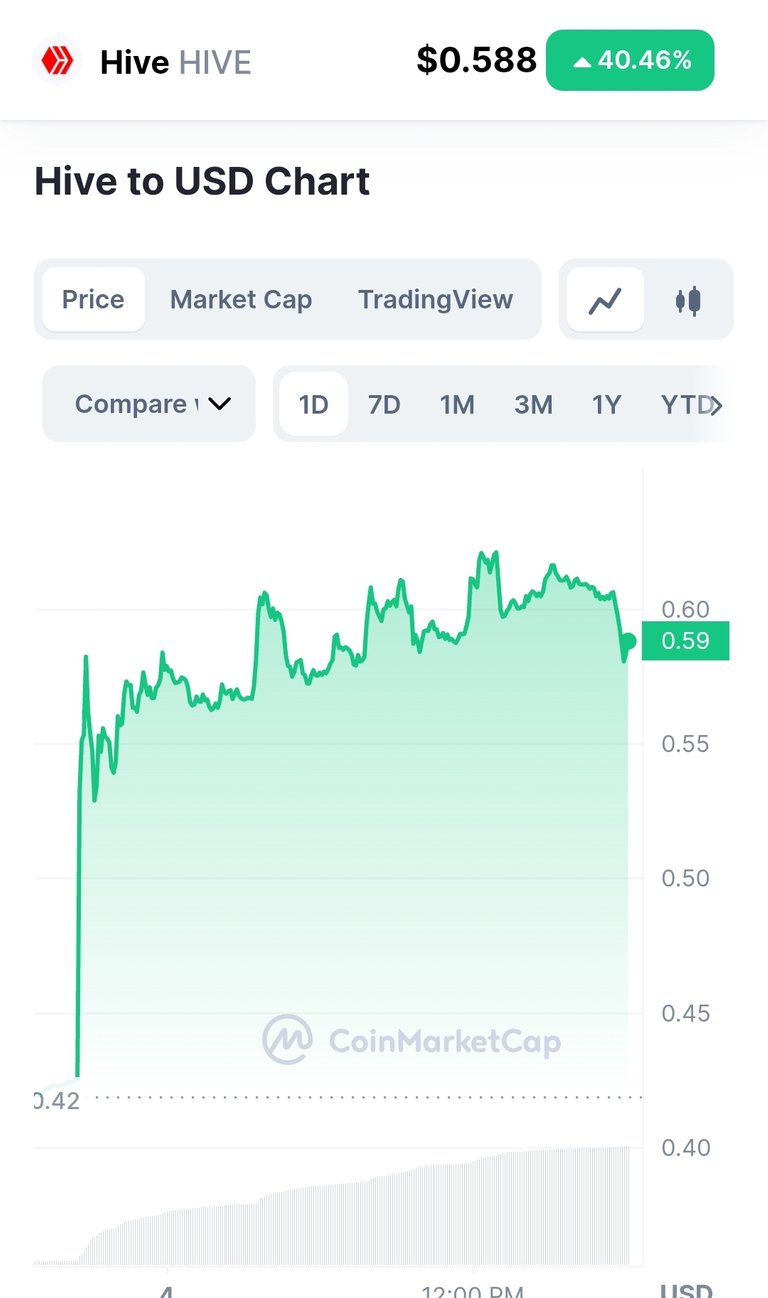Viewport: 768px width, 1298px height.
Task: Switch to TradingView tab
Action: point(436,300)
